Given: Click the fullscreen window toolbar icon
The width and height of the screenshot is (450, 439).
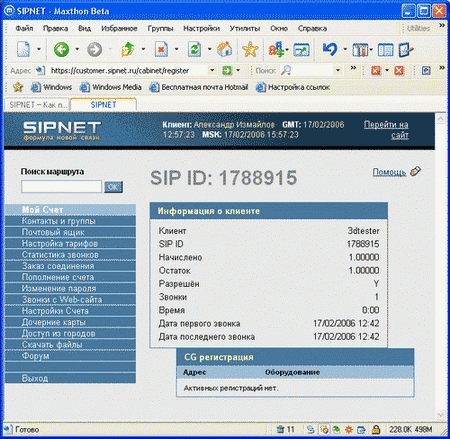Looking at the screenshot, I should click(x=301, y=50).
